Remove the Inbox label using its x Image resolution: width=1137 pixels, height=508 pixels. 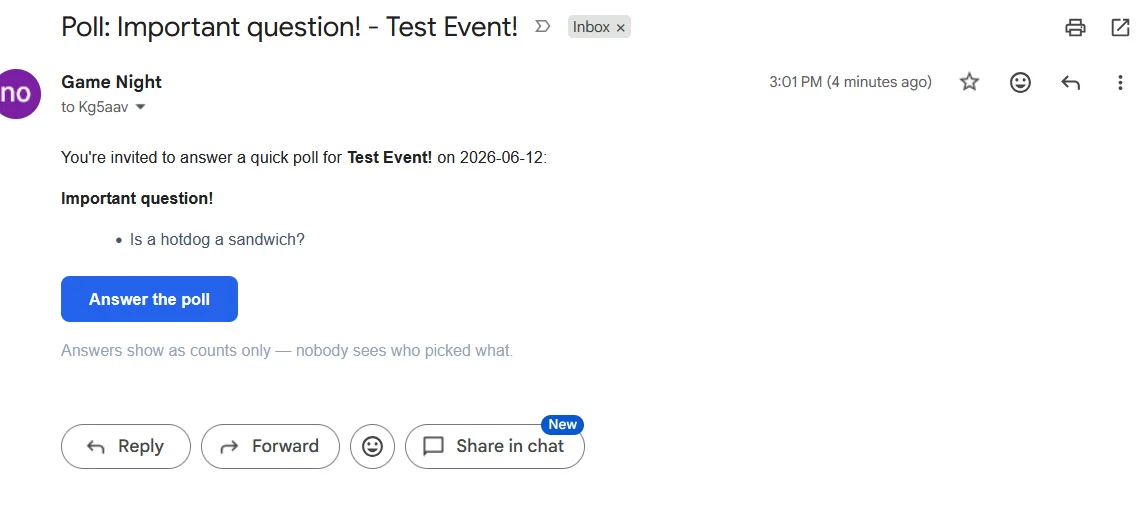621,28
